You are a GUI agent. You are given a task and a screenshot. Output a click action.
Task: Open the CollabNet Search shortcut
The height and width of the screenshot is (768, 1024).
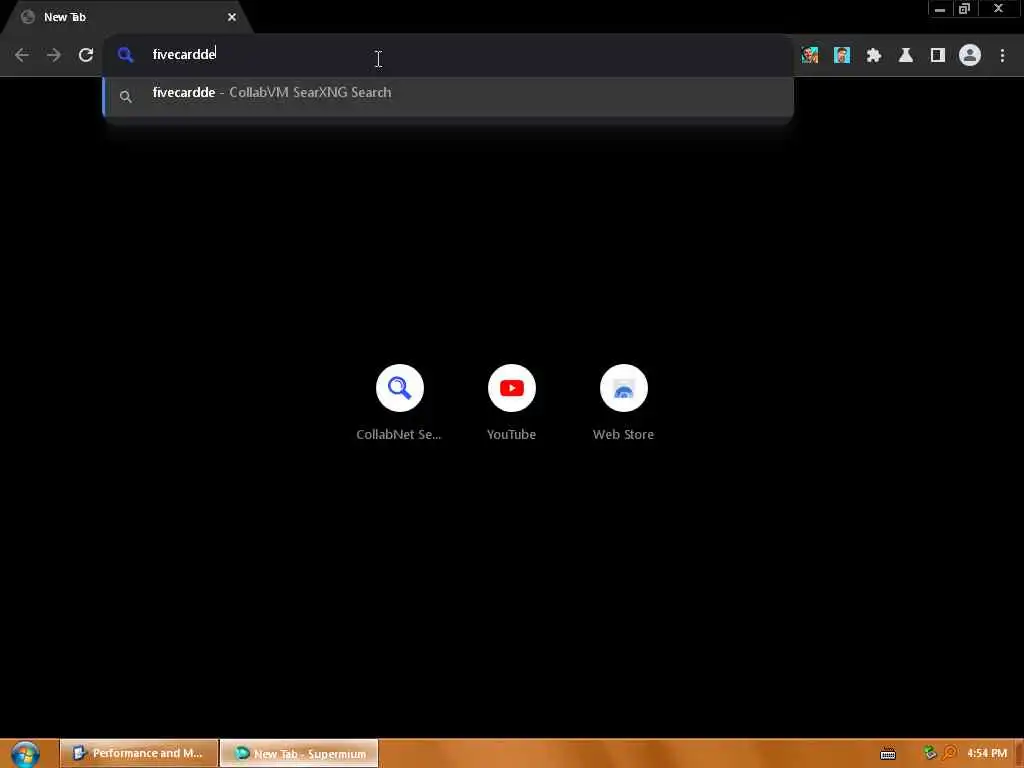[399, 402]
